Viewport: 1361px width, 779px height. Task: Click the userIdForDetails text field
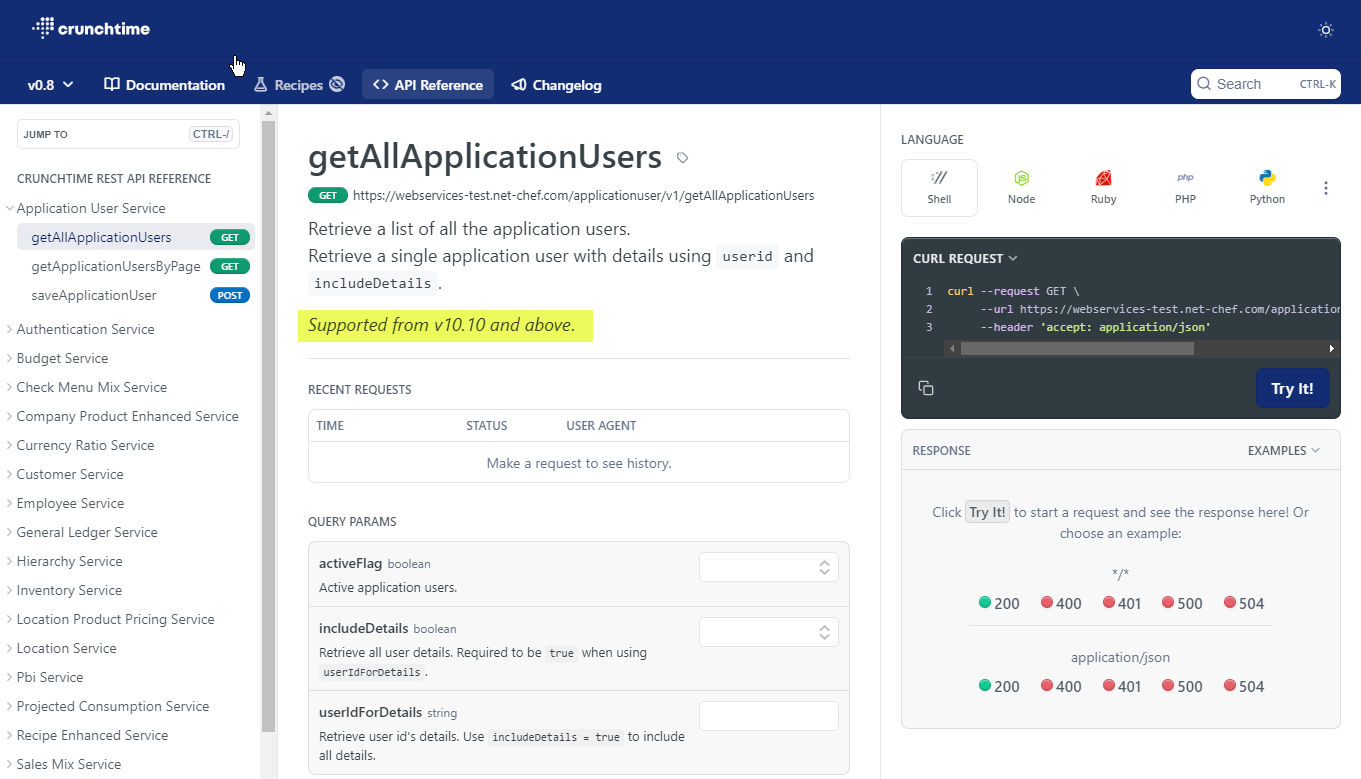(768, 716)
